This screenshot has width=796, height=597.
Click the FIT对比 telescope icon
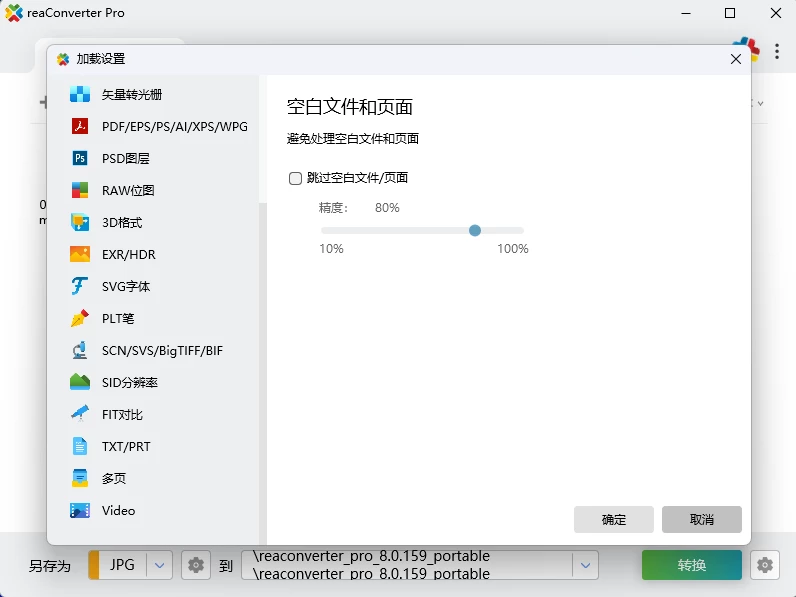pyautogui.click(x=80, y=414)
